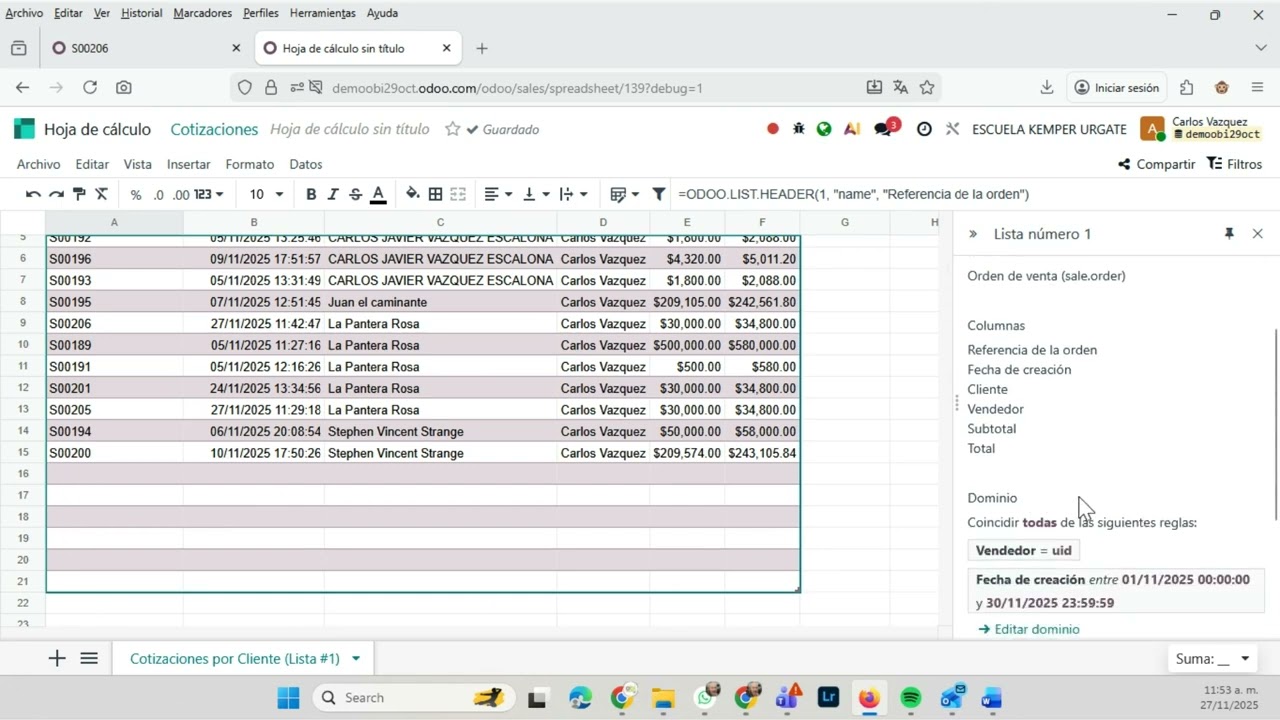Open the AI assistant icon

[x=851, y=129]
